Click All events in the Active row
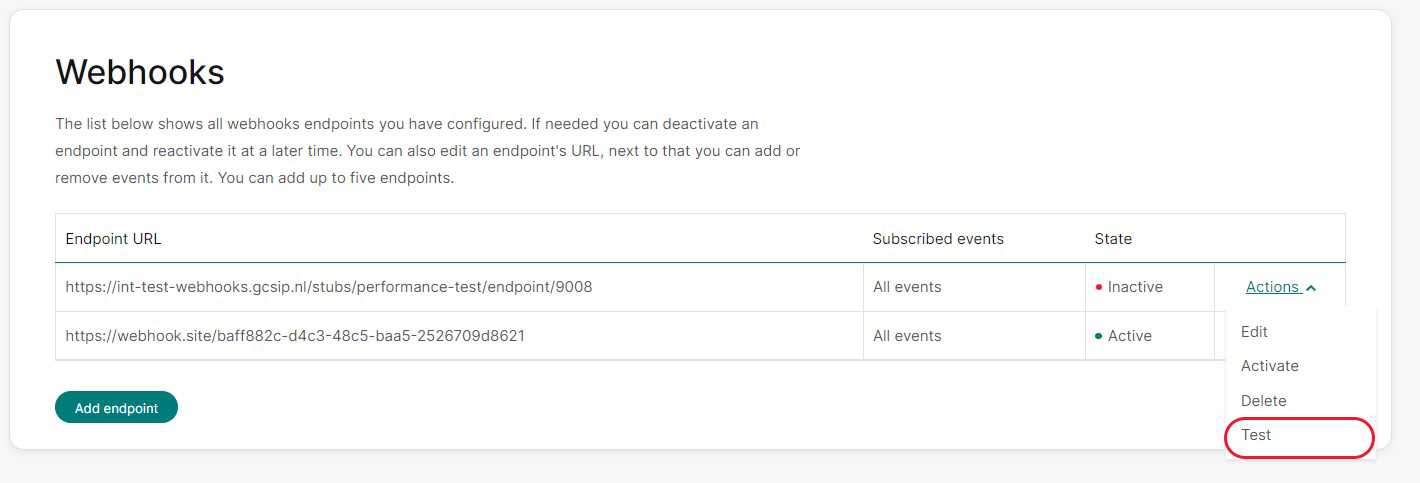1420x483 pixels. (907, 336)
